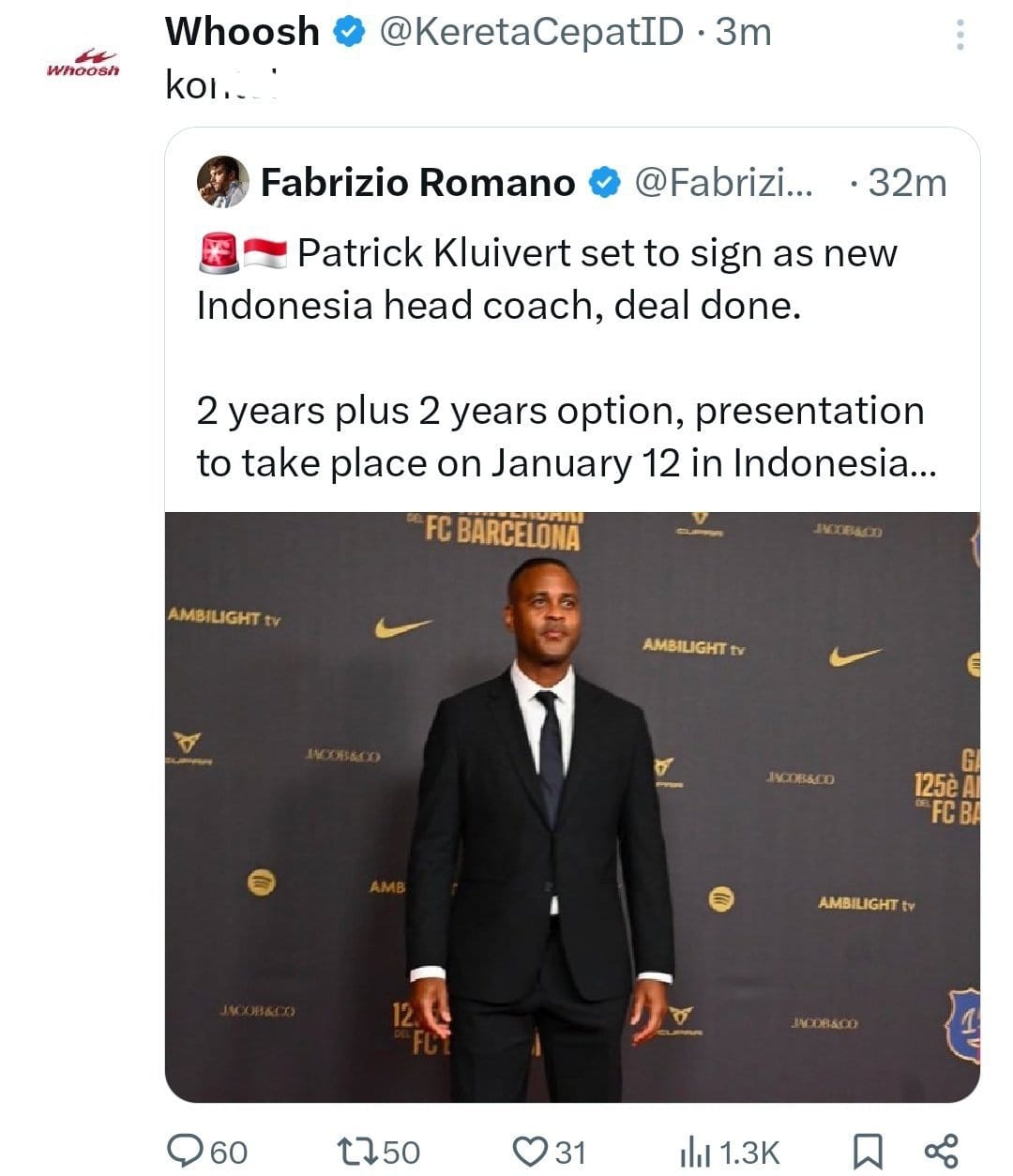This screenshot has width=1013, height=1176.
Task: Open the photo of man in suit
Action: pyautogui.click(x=572, y=807)
